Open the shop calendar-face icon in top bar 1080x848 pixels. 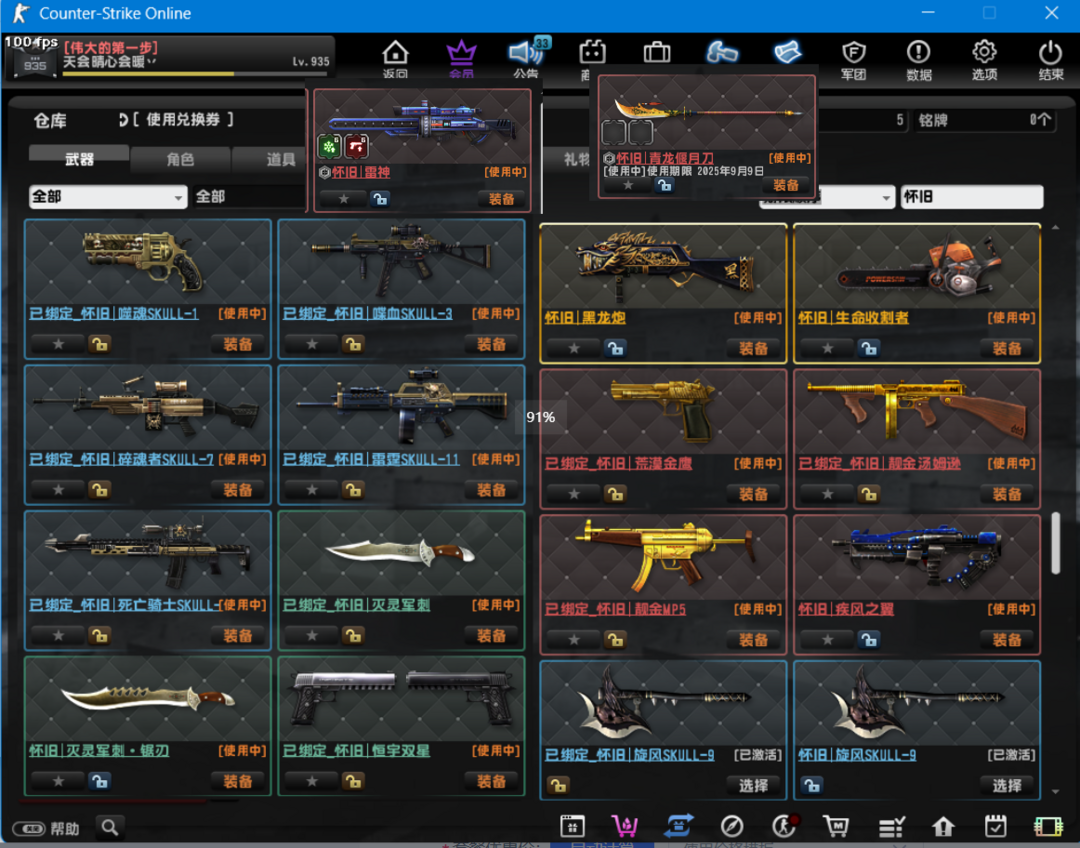coord(592,52)
